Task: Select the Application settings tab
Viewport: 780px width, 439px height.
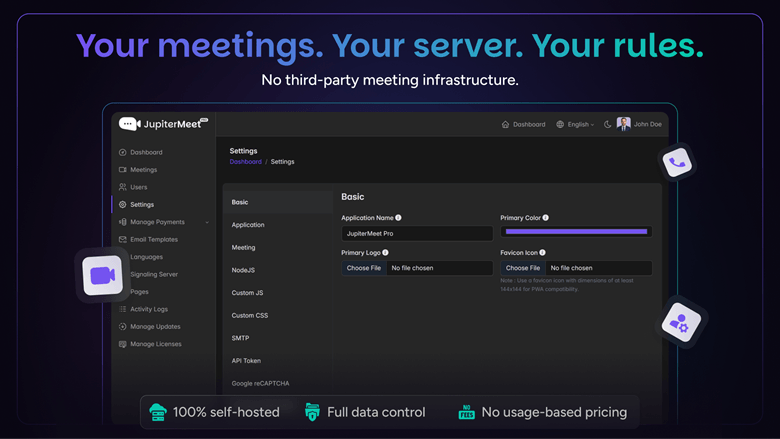Action: coord(278,225)
